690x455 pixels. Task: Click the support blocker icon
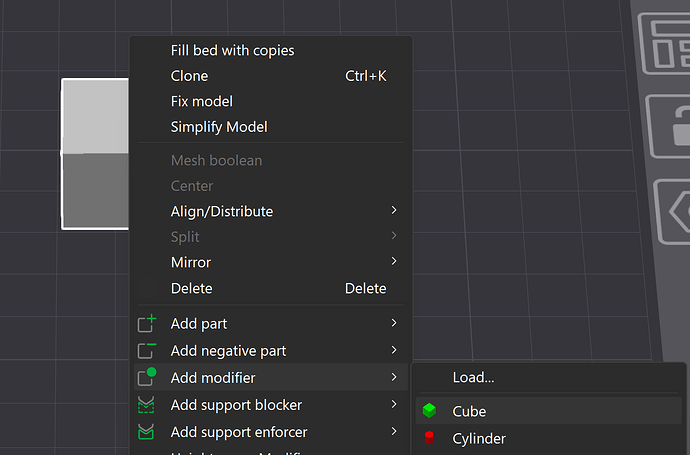146,405
